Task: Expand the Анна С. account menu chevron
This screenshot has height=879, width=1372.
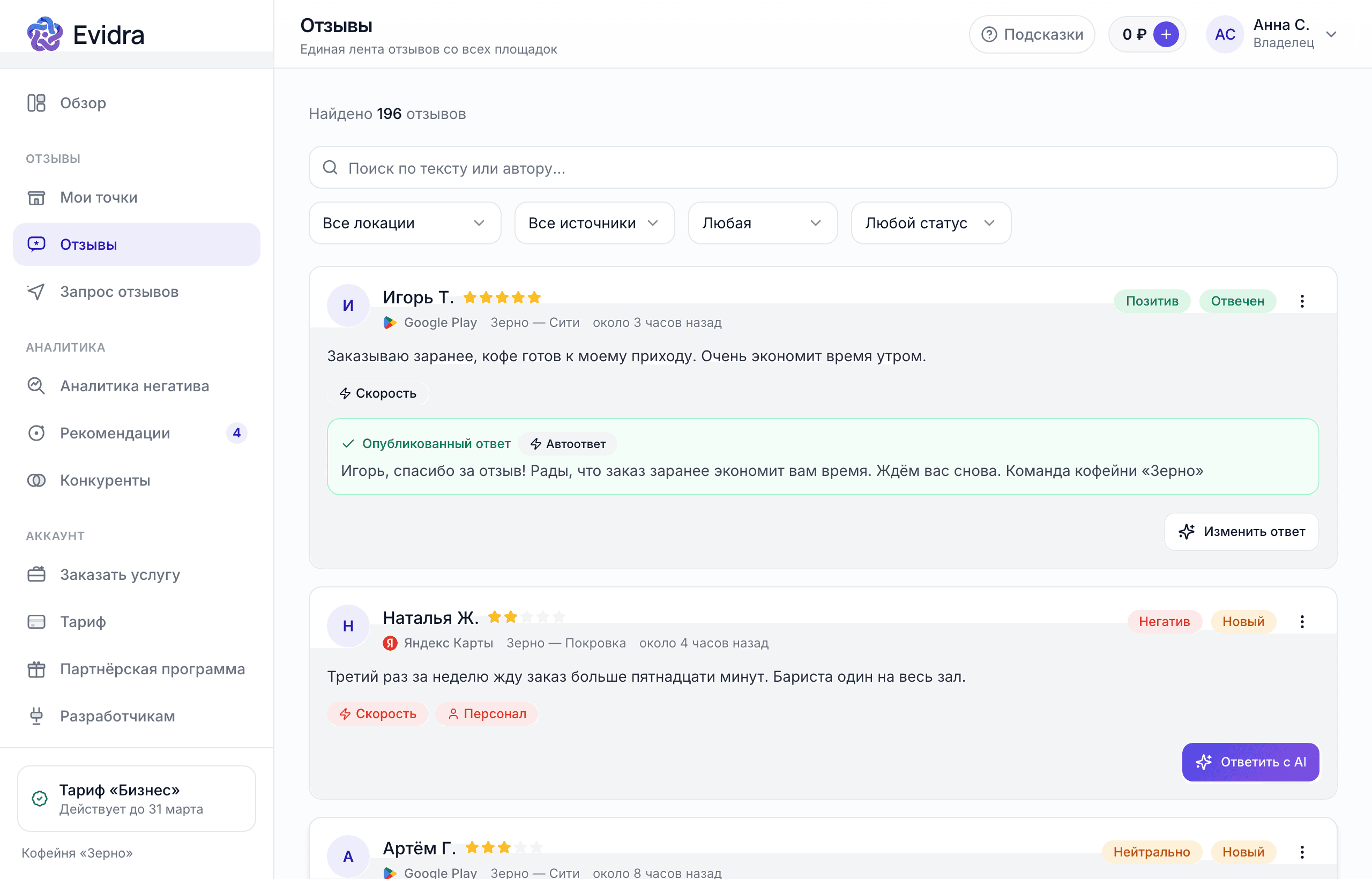Action: click(x=1331, y=34)
